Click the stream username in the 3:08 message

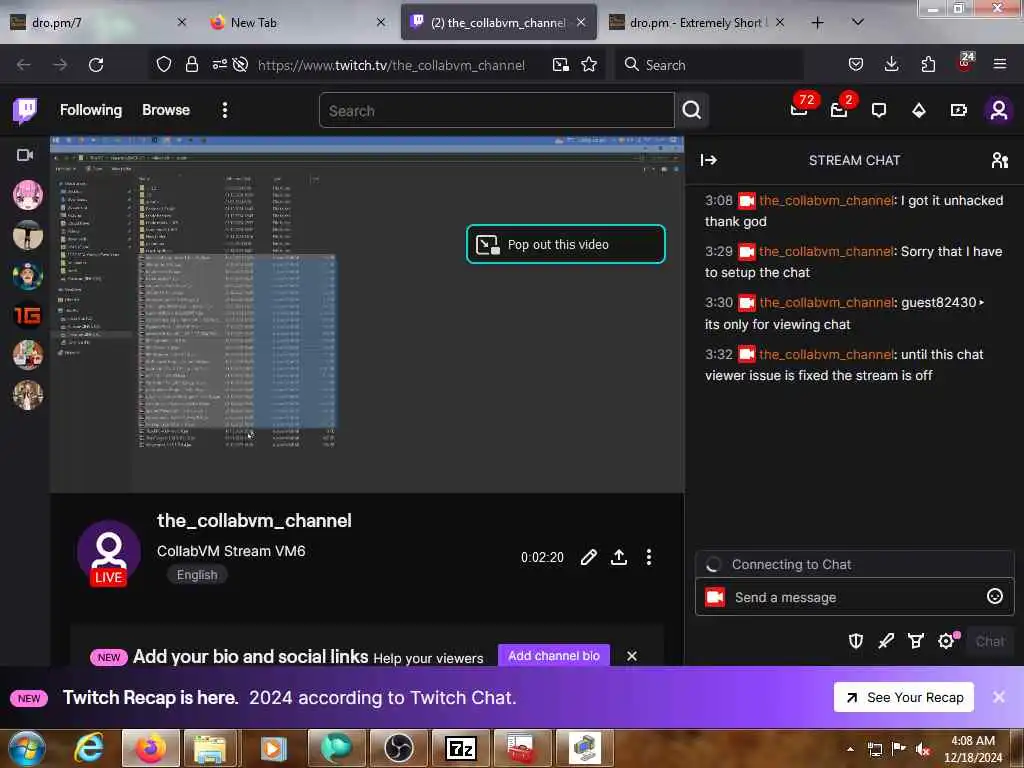click(825, 200)
